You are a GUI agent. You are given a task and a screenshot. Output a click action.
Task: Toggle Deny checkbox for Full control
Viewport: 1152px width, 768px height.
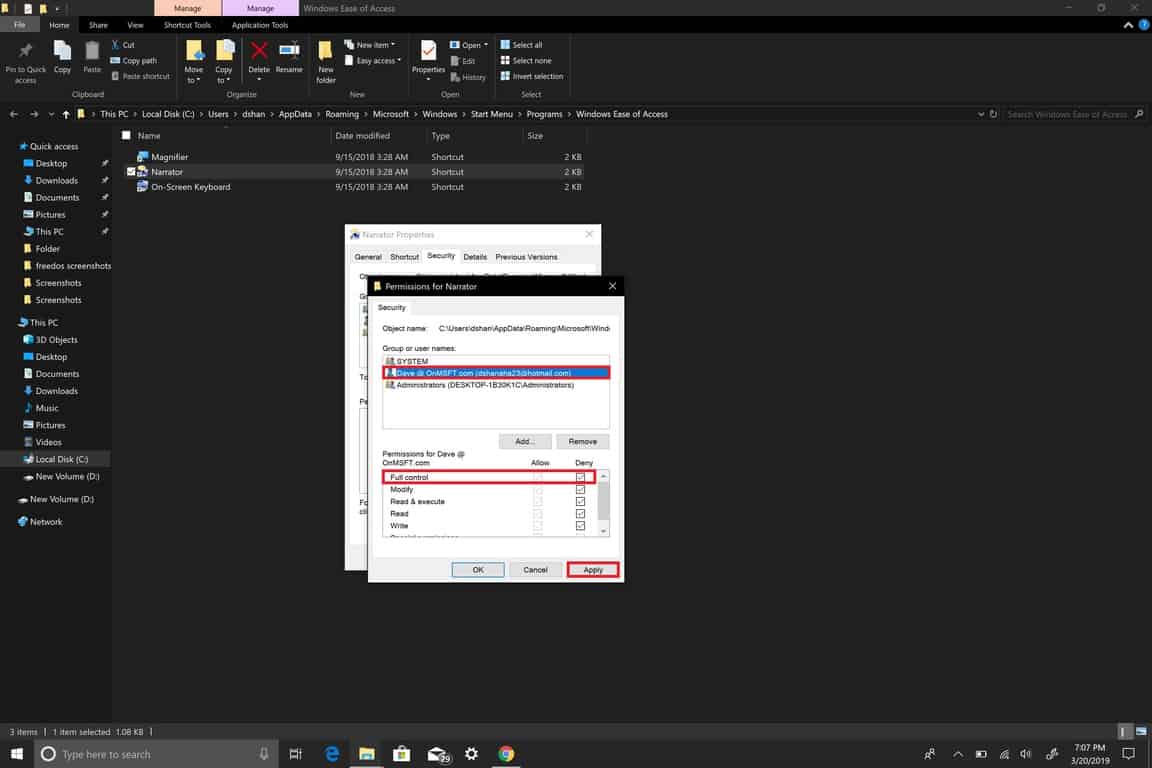coord(580,478)
